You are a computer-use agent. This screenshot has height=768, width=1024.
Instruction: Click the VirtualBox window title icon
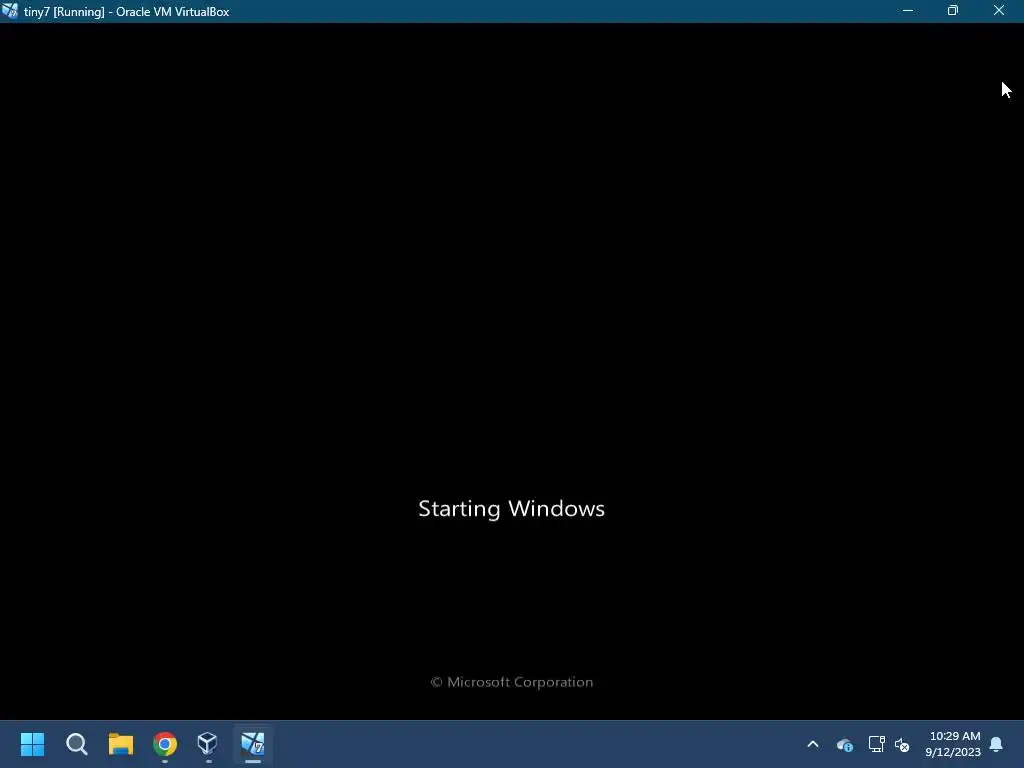10,11
